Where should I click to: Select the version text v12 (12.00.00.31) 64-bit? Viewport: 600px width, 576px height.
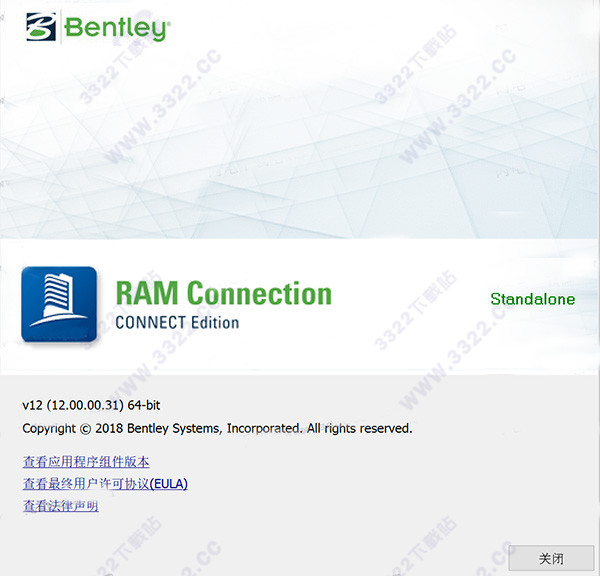tap(91, 405)
